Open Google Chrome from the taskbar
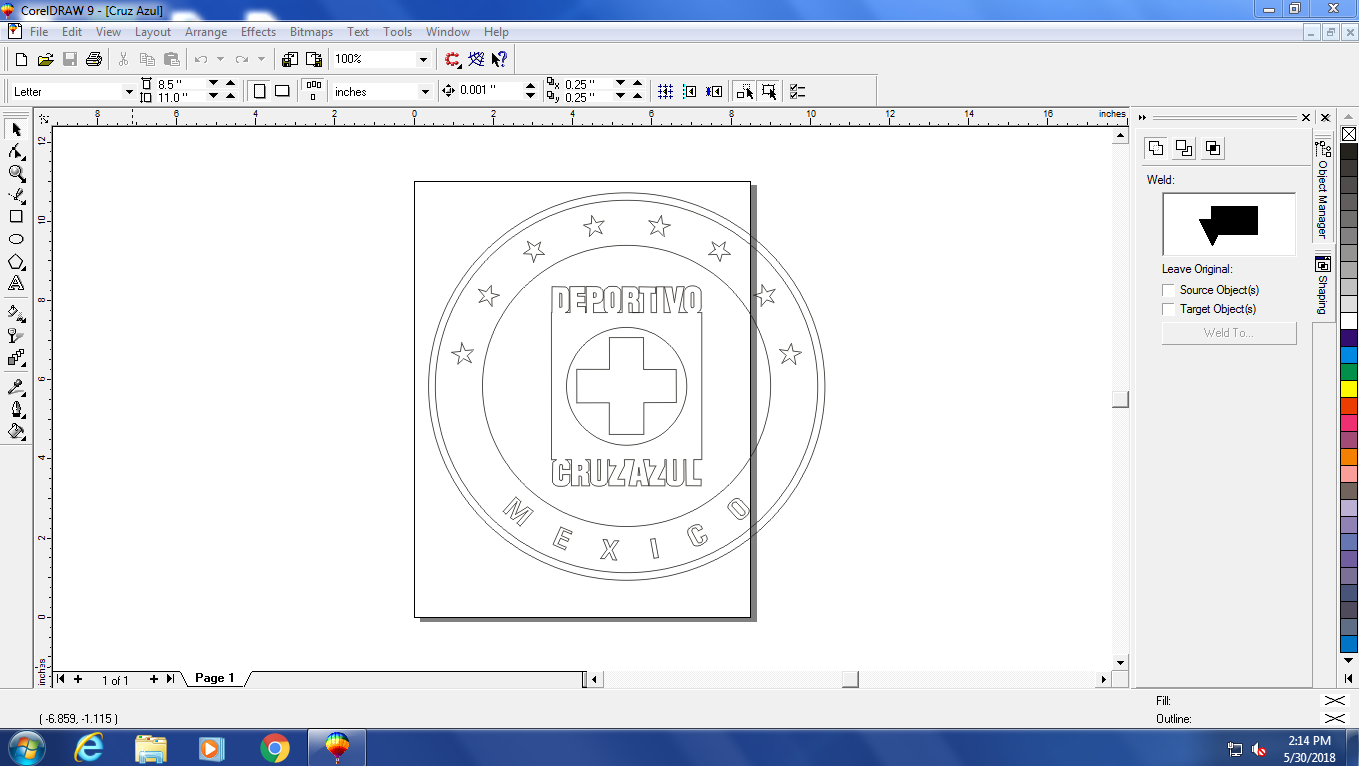This screenshot has width=1359, height=766. 274,748
